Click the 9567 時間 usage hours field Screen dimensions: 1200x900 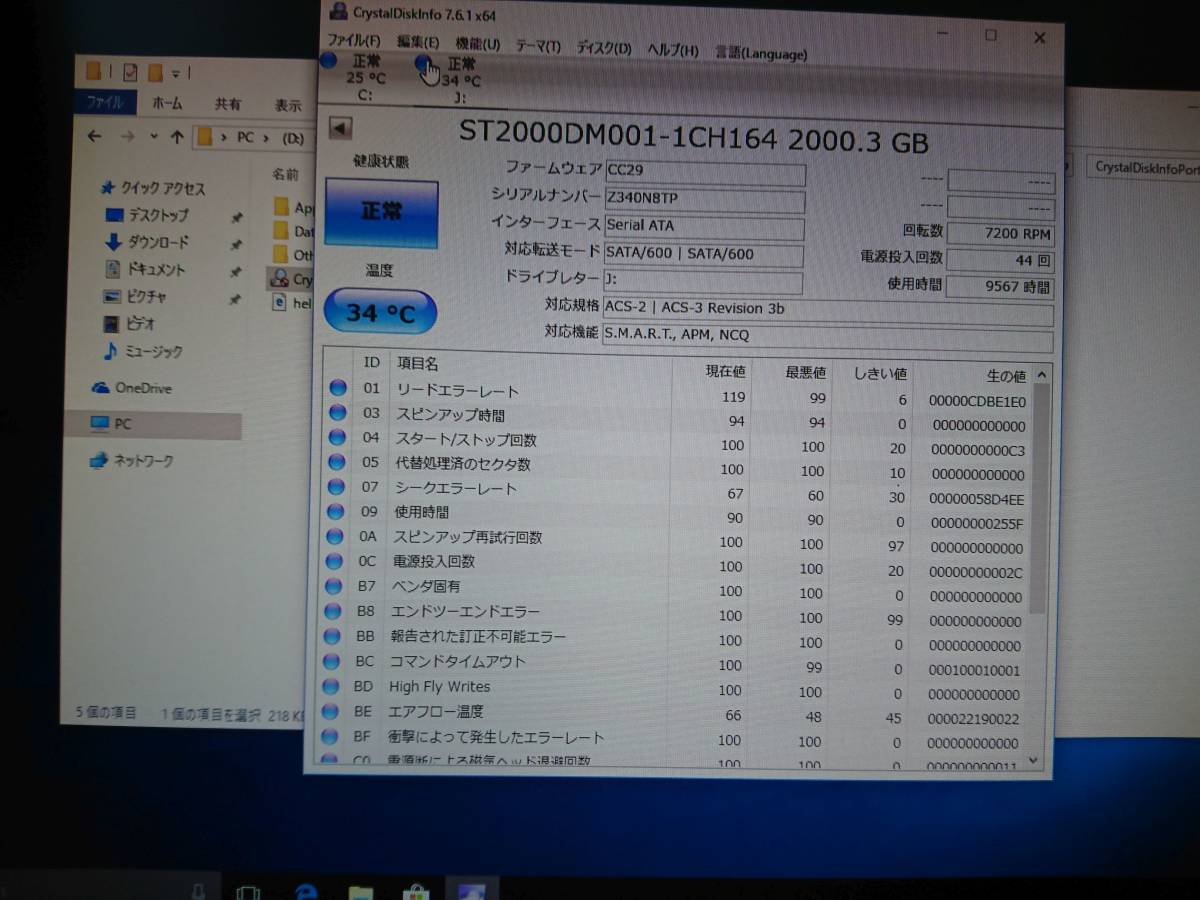[1000, 287]
